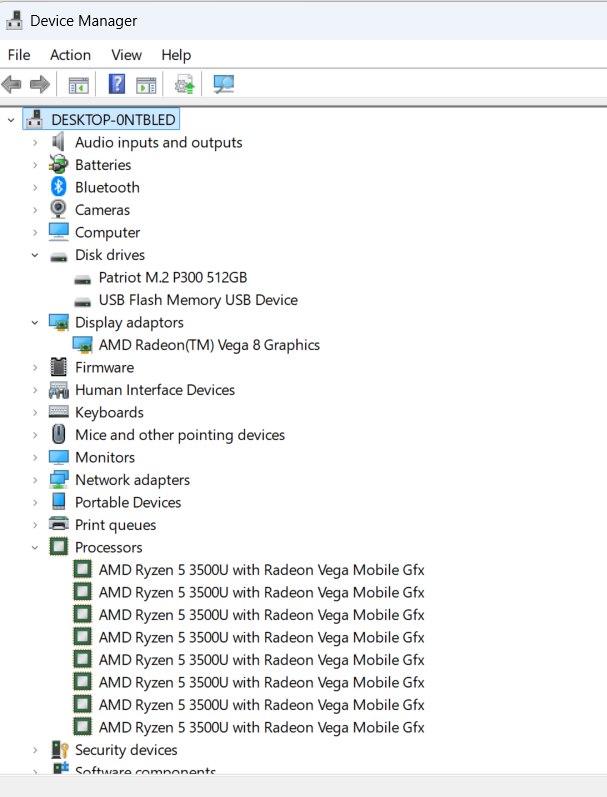607x797 pixels.
Task: Select the Portable Devices label
Action: [128, 503]
